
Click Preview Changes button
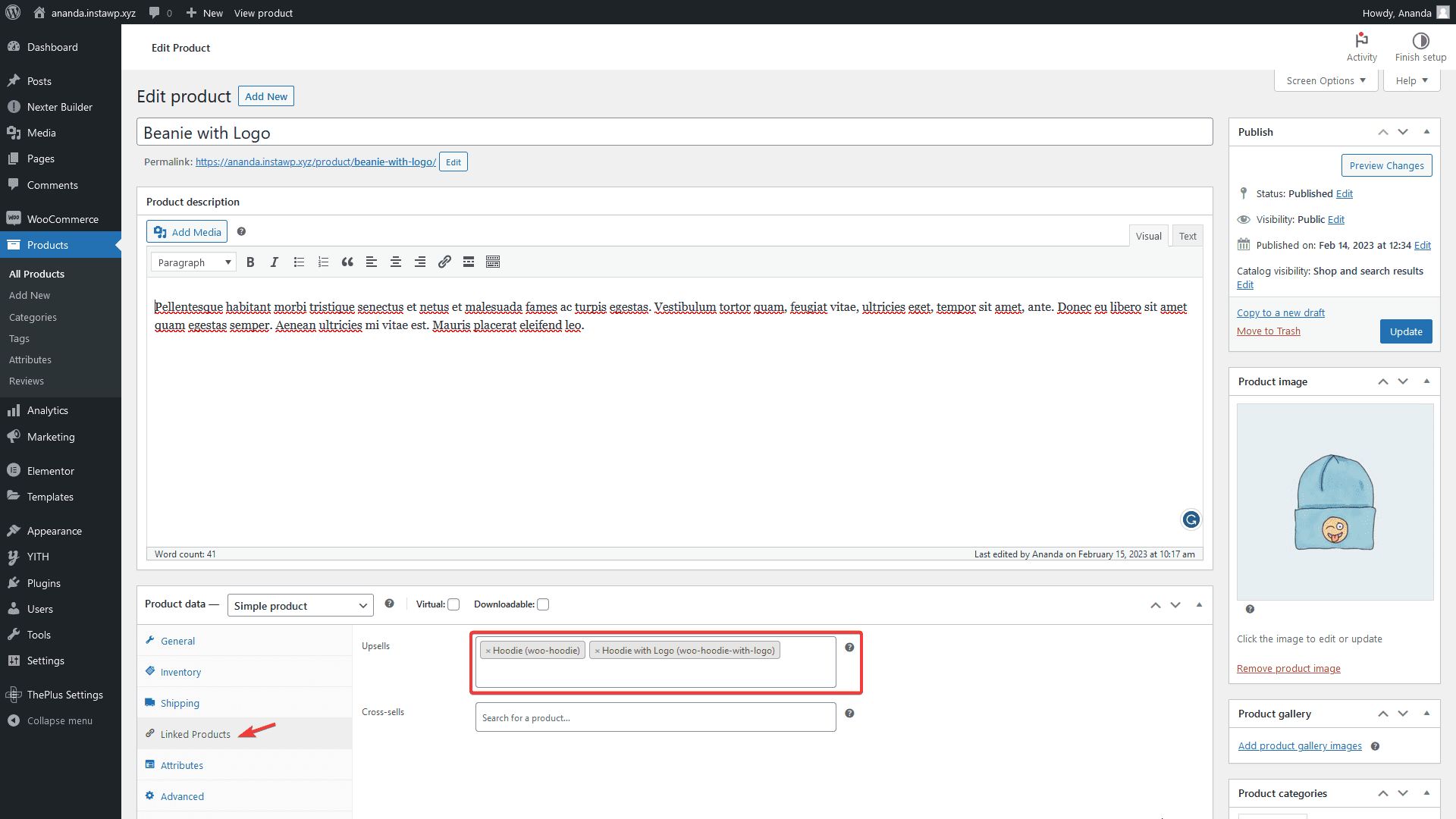point(1386,165)
